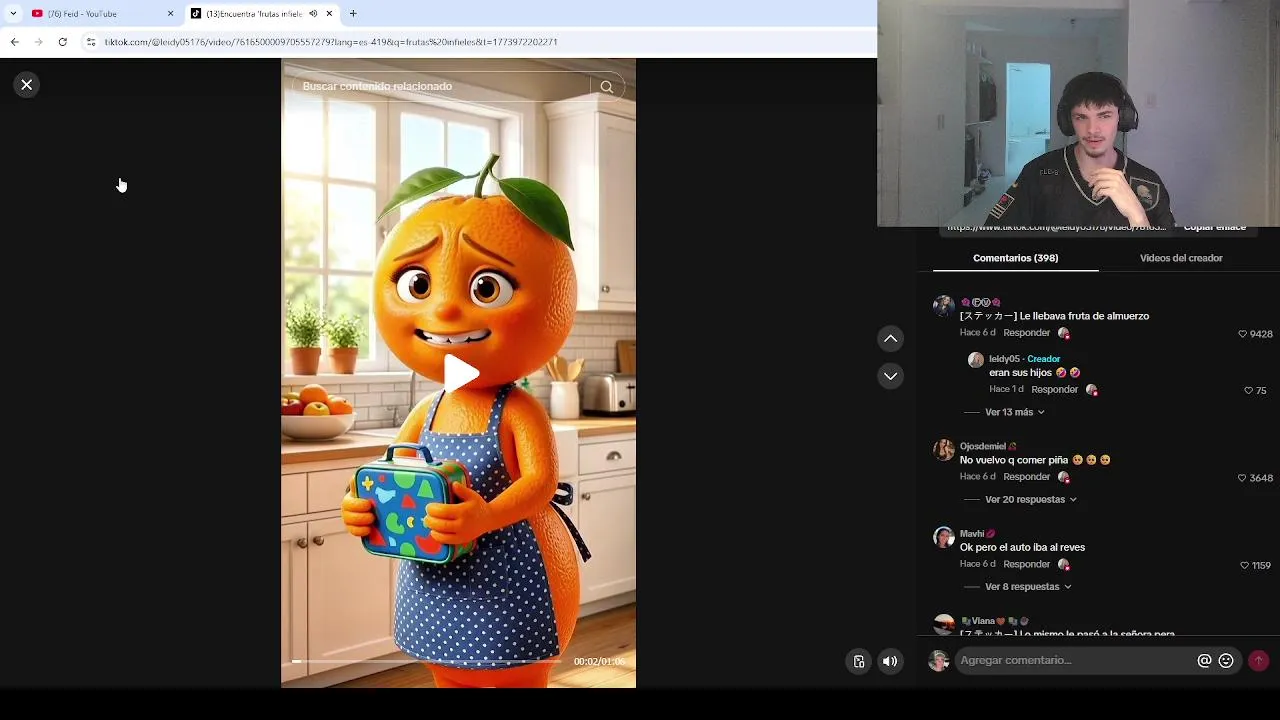
Task: Insert a mention with the @ icon
Action: pyautogui.click(x=1204, y=661)
